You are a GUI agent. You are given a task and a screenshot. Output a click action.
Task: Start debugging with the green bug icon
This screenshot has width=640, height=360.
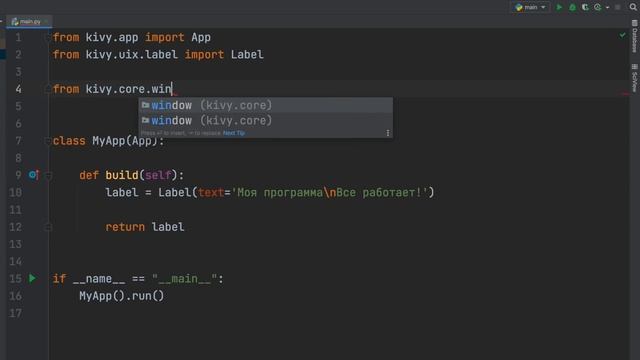(x=572, y=7)
